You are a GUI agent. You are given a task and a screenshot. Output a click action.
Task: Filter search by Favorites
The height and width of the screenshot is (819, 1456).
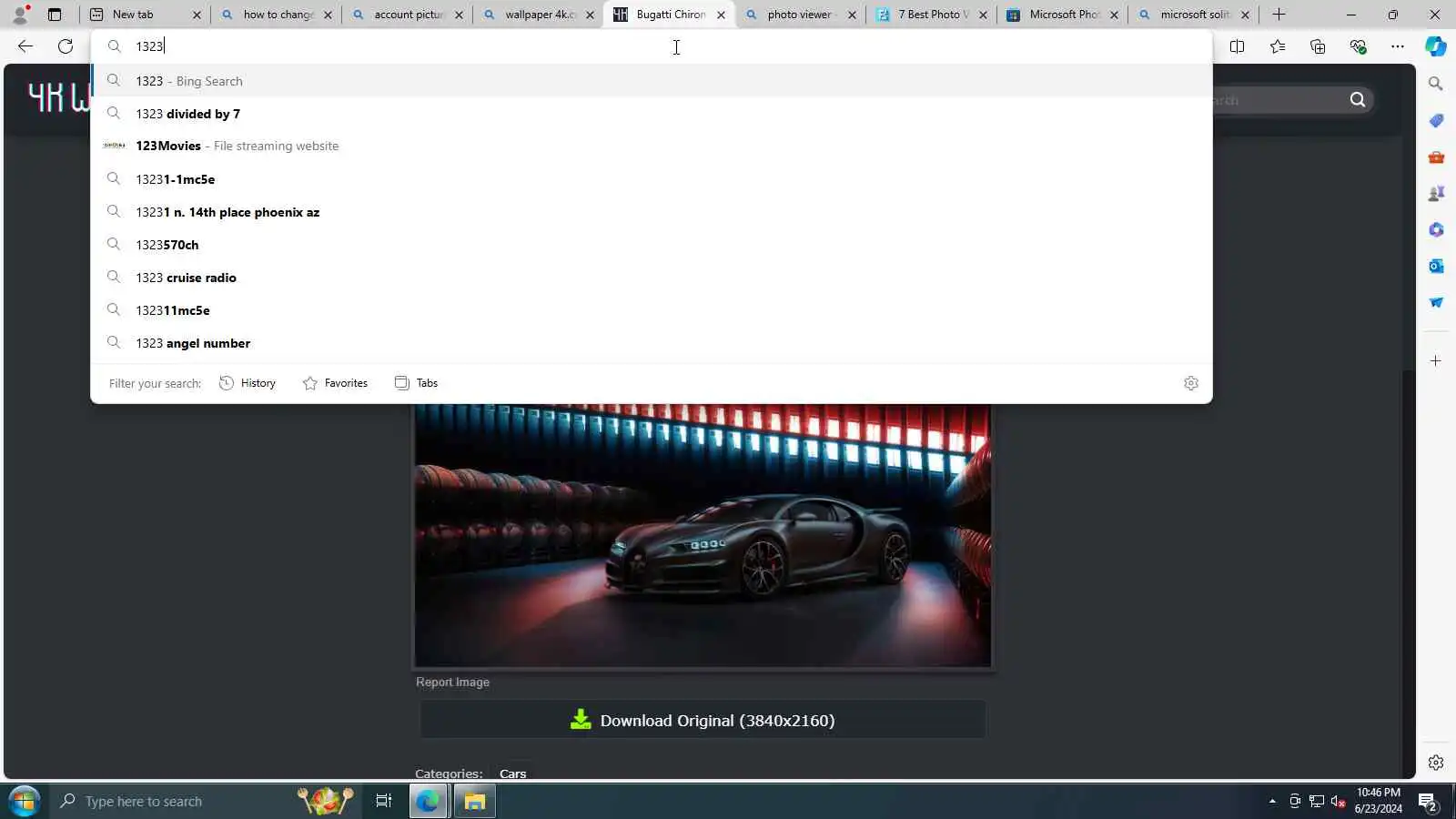[x=335, y=383]
